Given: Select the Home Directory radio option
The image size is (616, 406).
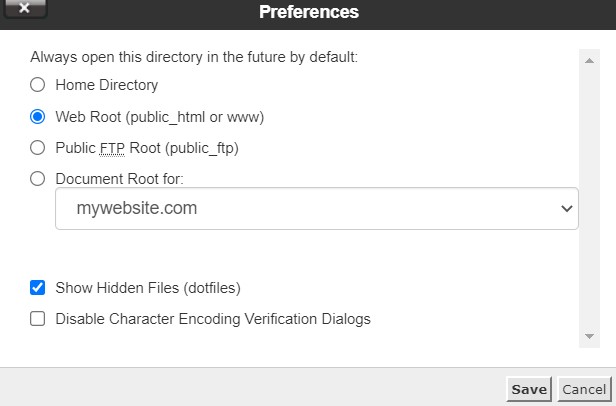Looking at the screenshot, I should click(38, 85).
